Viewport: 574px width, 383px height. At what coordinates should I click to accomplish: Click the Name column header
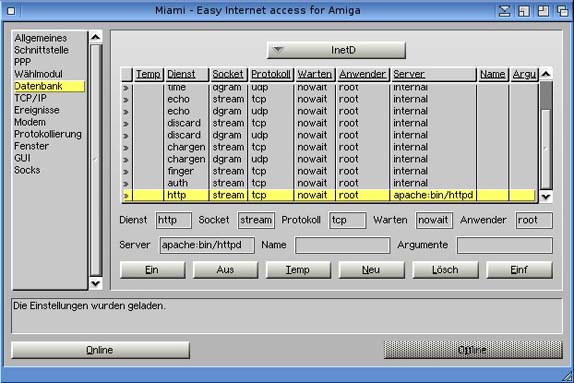click(493, 74)
